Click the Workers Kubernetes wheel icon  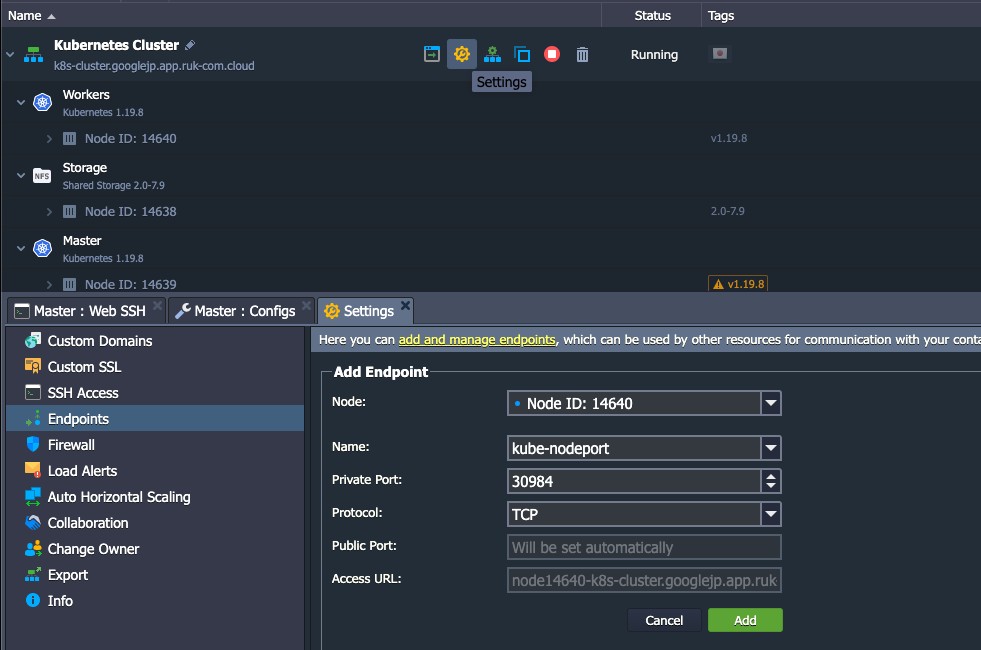click(43, 102)
